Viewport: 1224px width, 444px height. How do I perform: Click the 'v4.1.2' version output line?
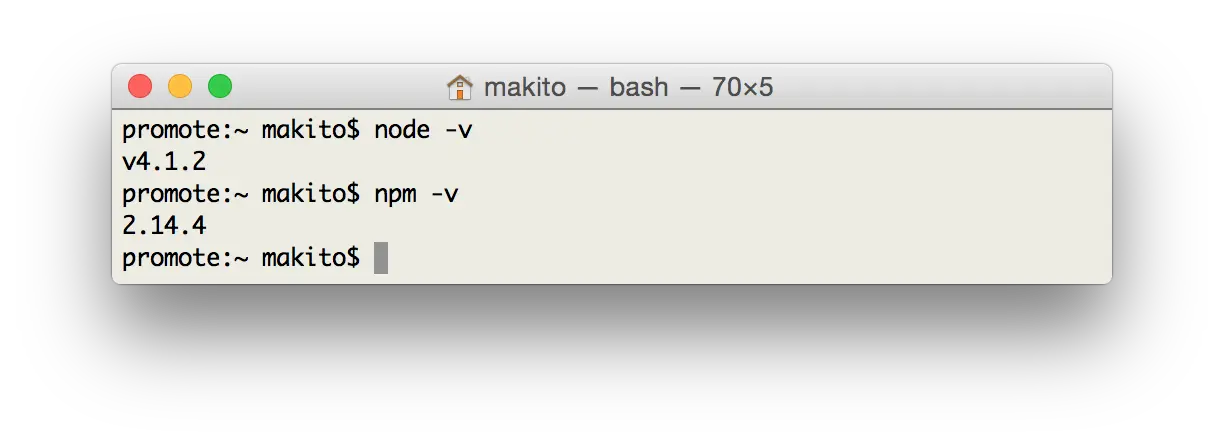165,162
